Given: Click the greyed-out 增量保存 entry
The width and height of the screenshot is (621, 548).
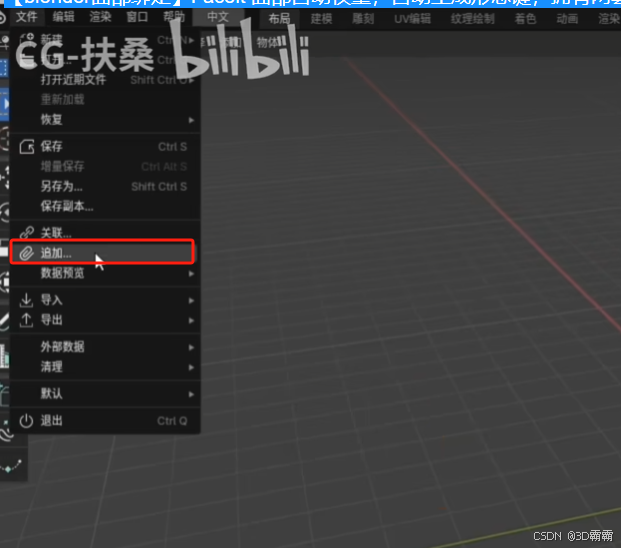Looking at the screenshot, I should (x=105, y=167).
